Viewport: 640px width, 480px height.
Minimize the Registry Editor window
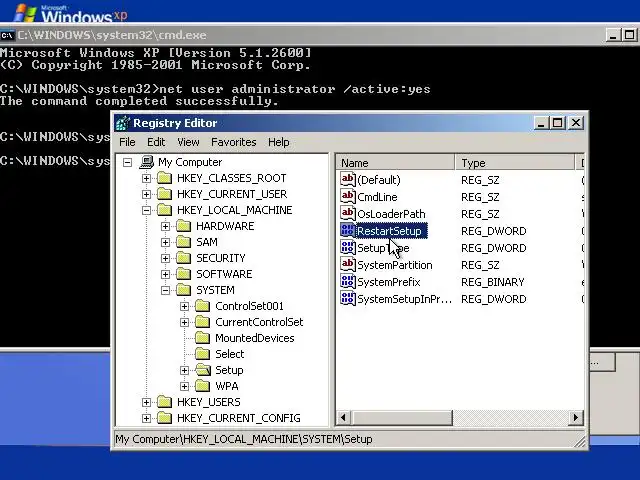click(x=541, y=123)
